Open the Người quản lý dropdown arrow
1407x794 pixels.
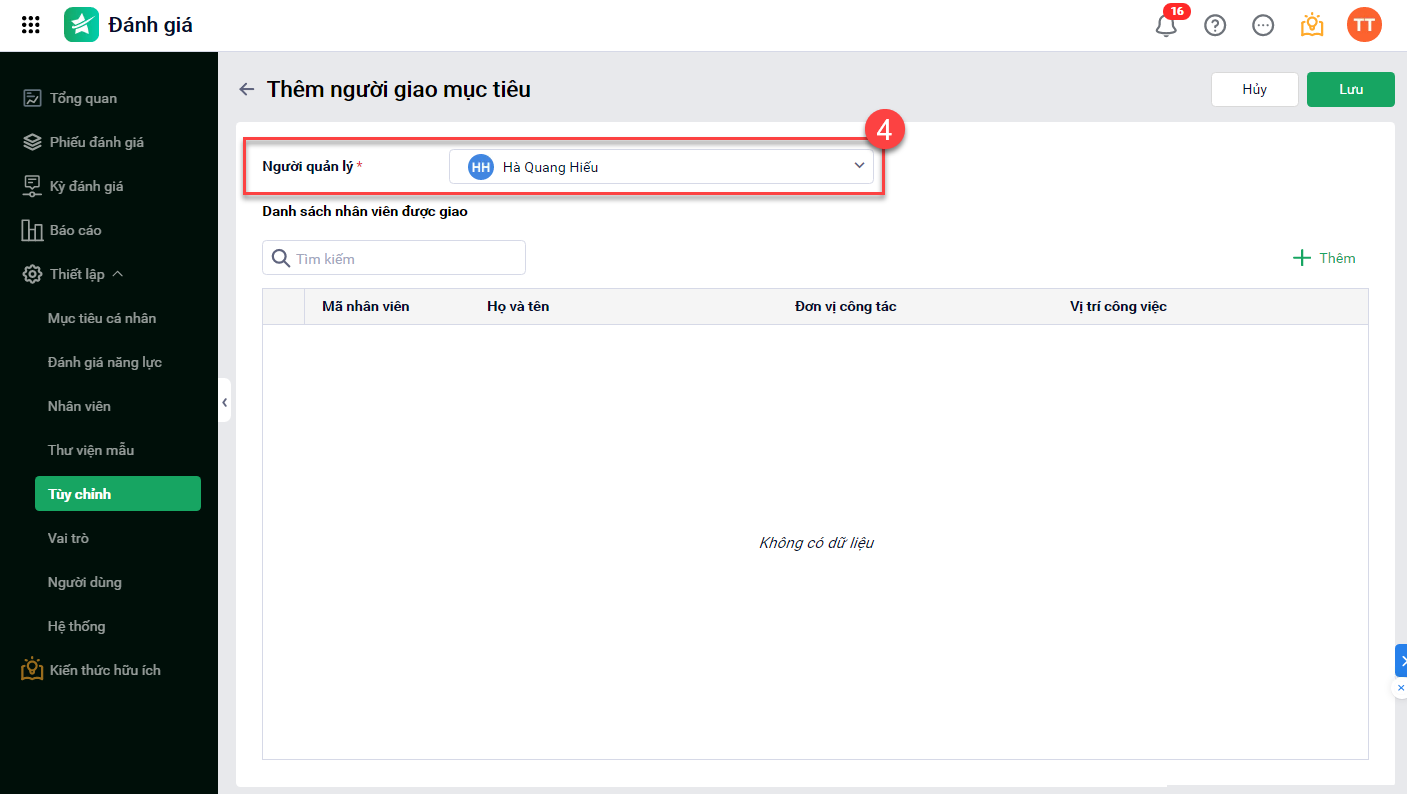859,166
